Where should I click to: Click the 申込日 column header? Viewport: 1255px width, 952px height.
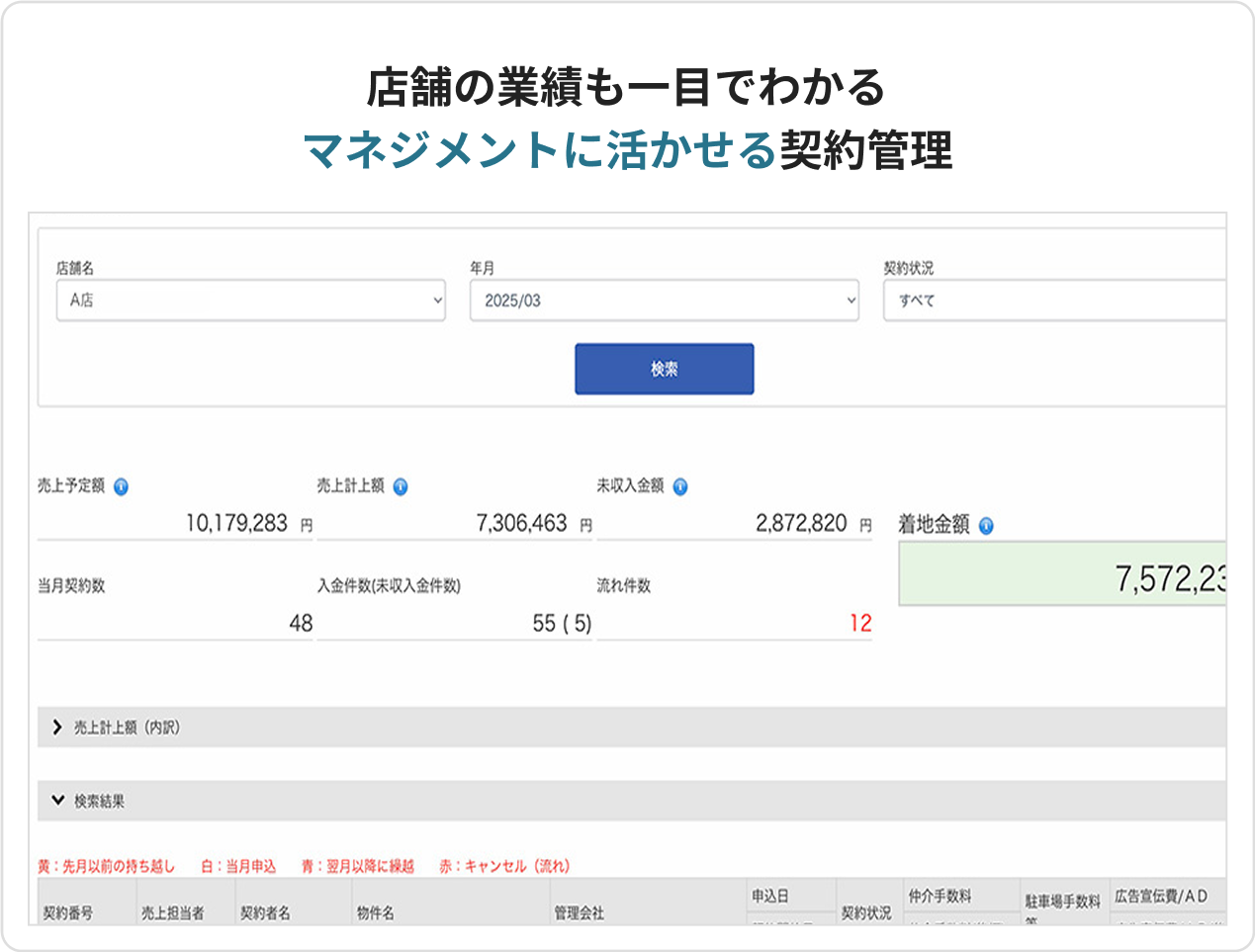point(770,896)
